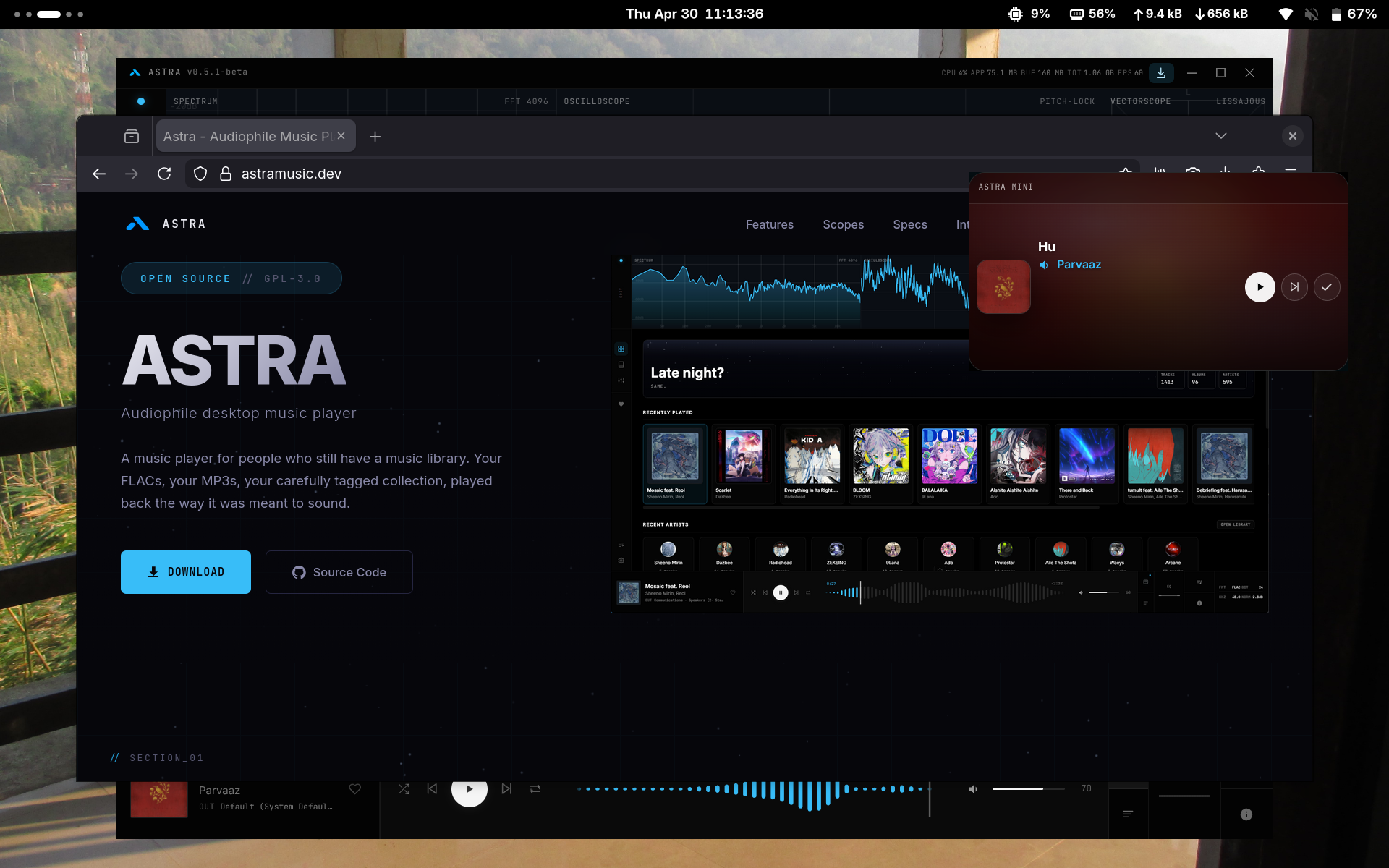Click the site security padlock icon

(x=226, y=174)
